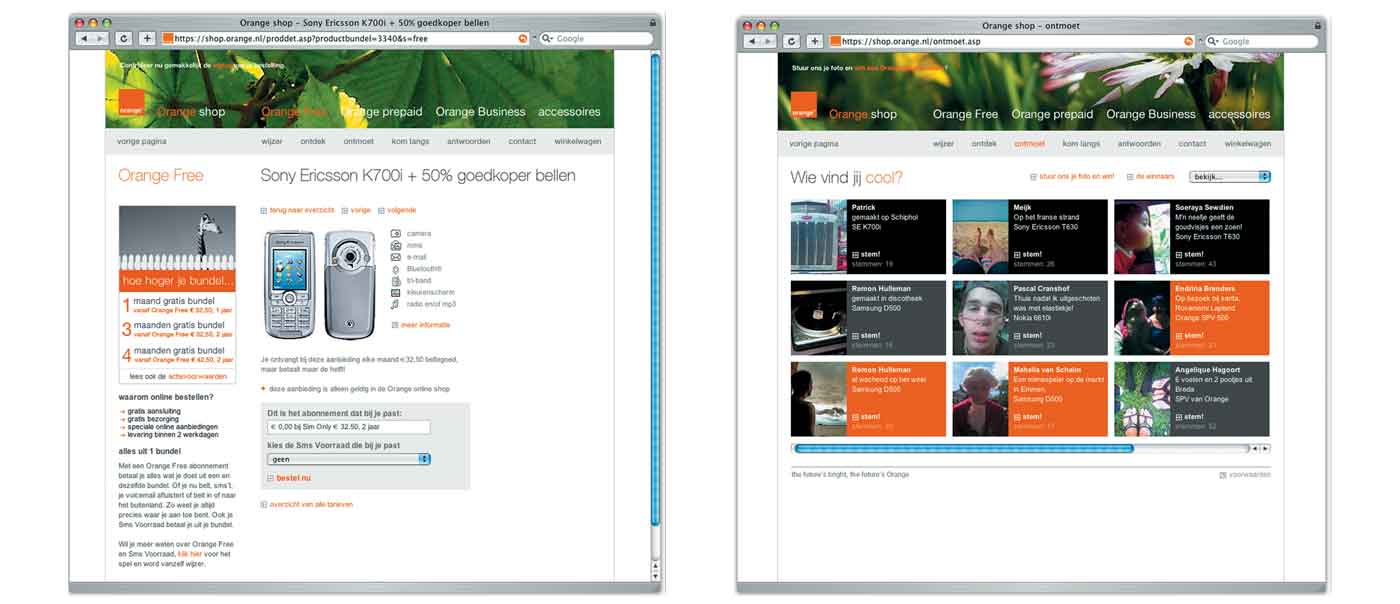Click the 'klik hier' link in the sidebar text
Viewport: 1400px width, 604px height.
[190, 553]
